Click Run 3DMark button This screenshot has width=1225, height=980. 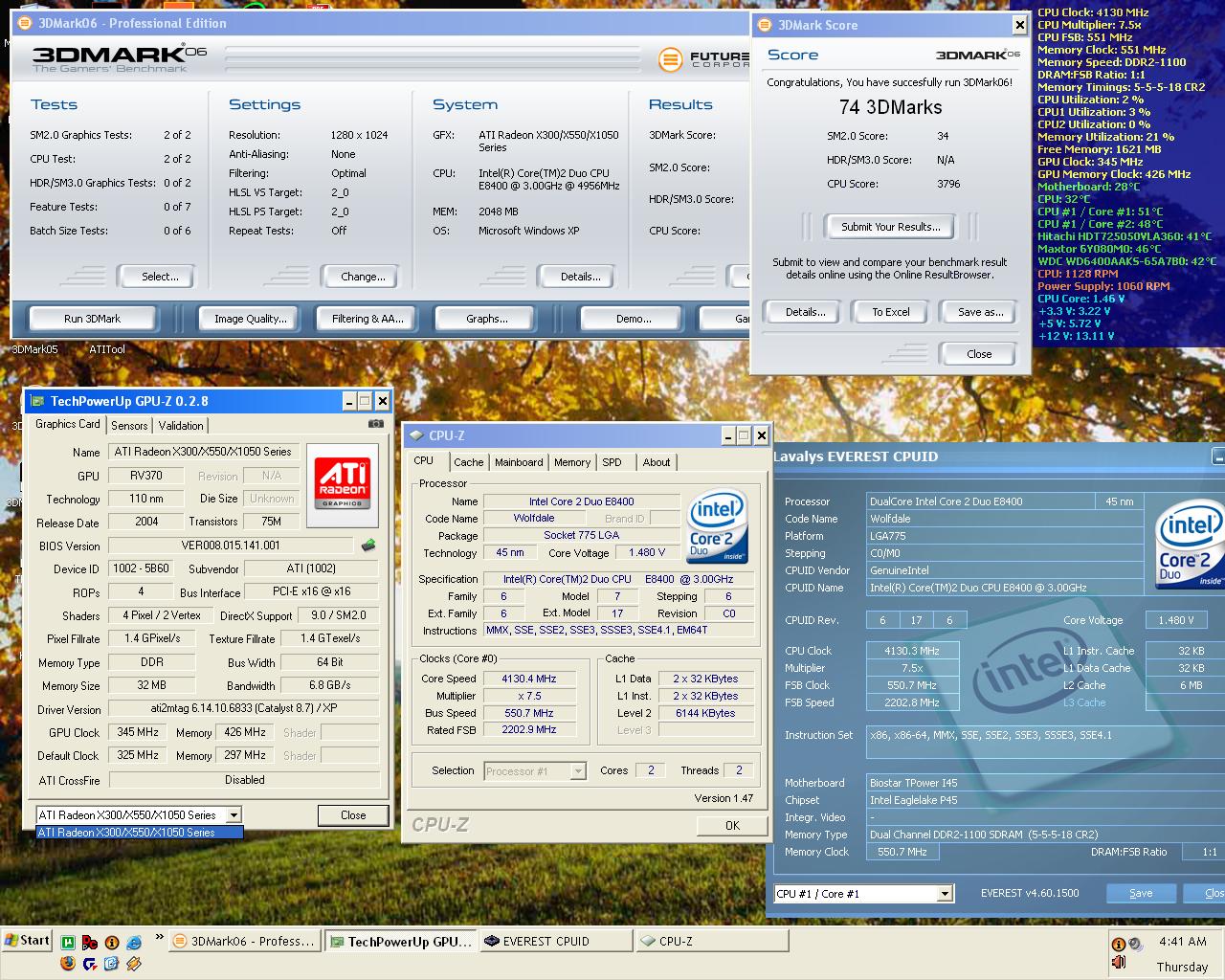[x=93, y=319]
